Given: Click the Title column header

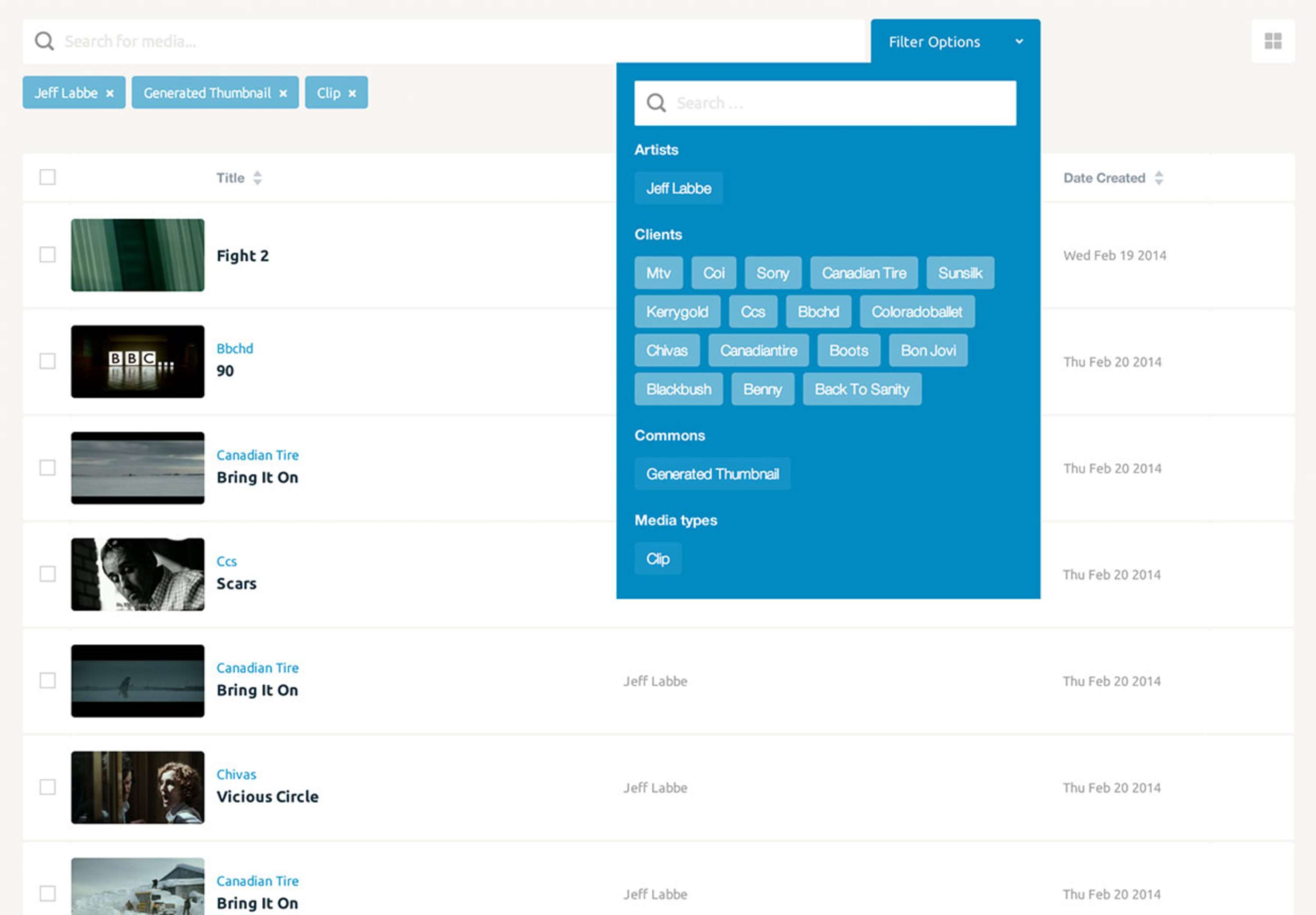Looking at the screenshot, I should pos(230,178).
